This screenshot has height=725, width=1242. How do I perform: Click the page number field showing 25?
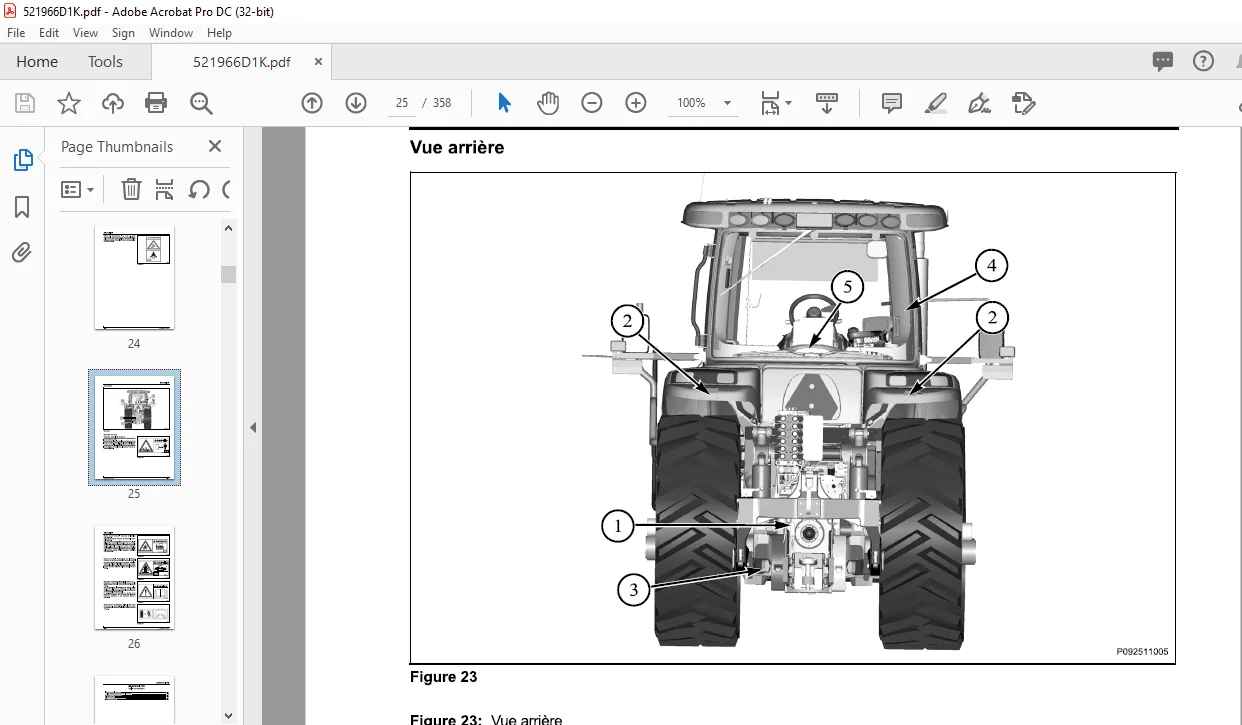(x=402, y=103)
